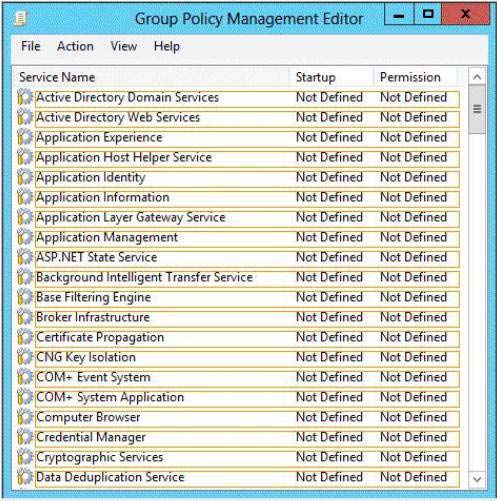Open the Help menu
This screenshot has width=497, height=501.
[167, 46]
